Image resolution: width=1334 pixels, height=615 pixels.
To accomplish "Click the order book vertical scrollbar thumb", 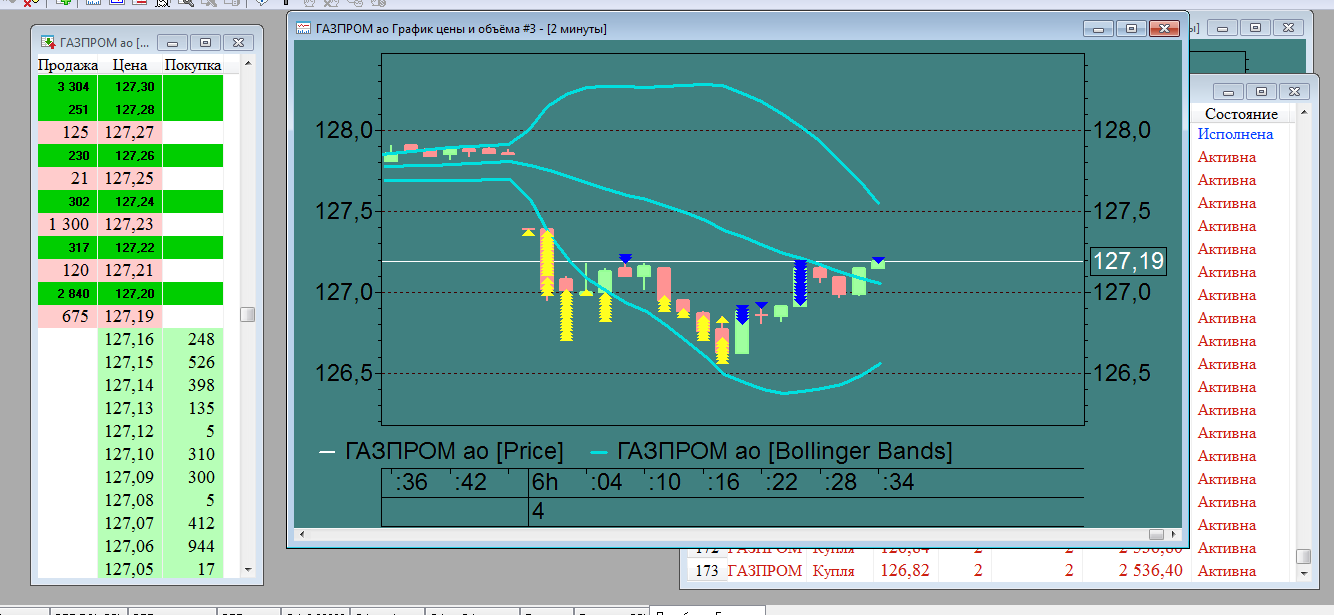I will (247, 314).
